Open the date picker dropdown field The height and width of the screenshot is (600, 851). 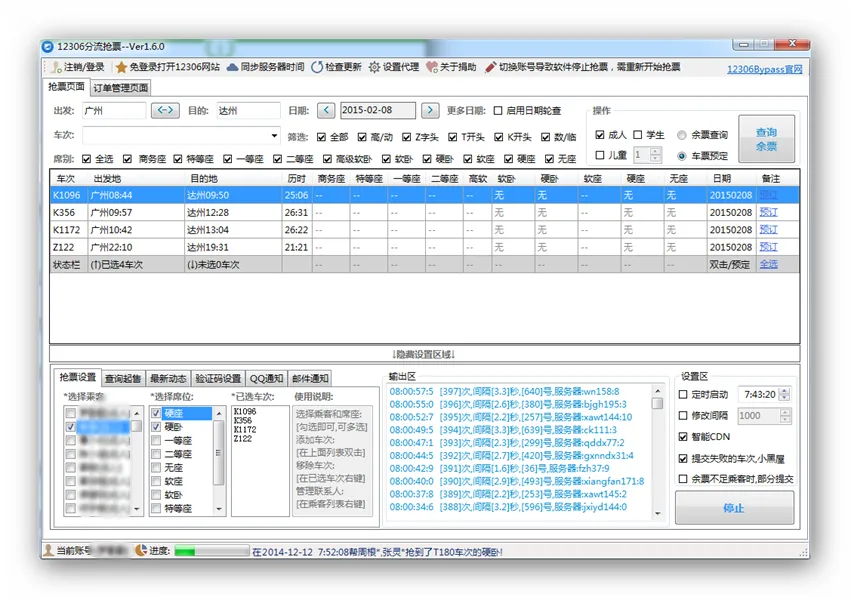pos(378,111)
